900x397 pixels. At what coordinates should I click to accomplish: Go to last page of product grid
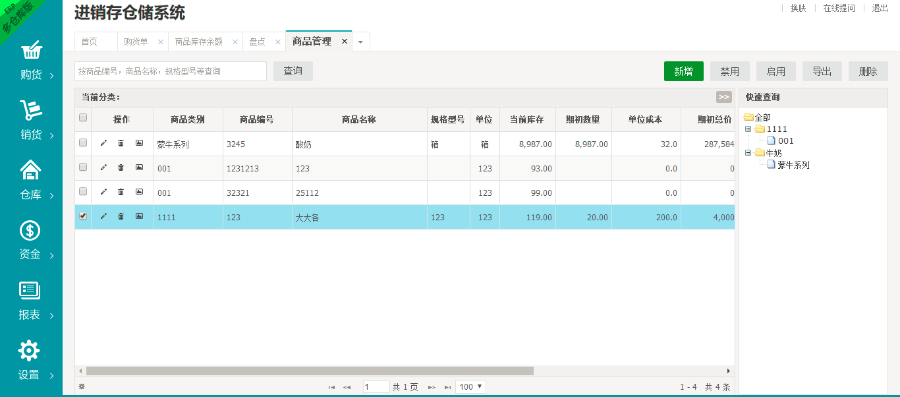click(447, 387)
